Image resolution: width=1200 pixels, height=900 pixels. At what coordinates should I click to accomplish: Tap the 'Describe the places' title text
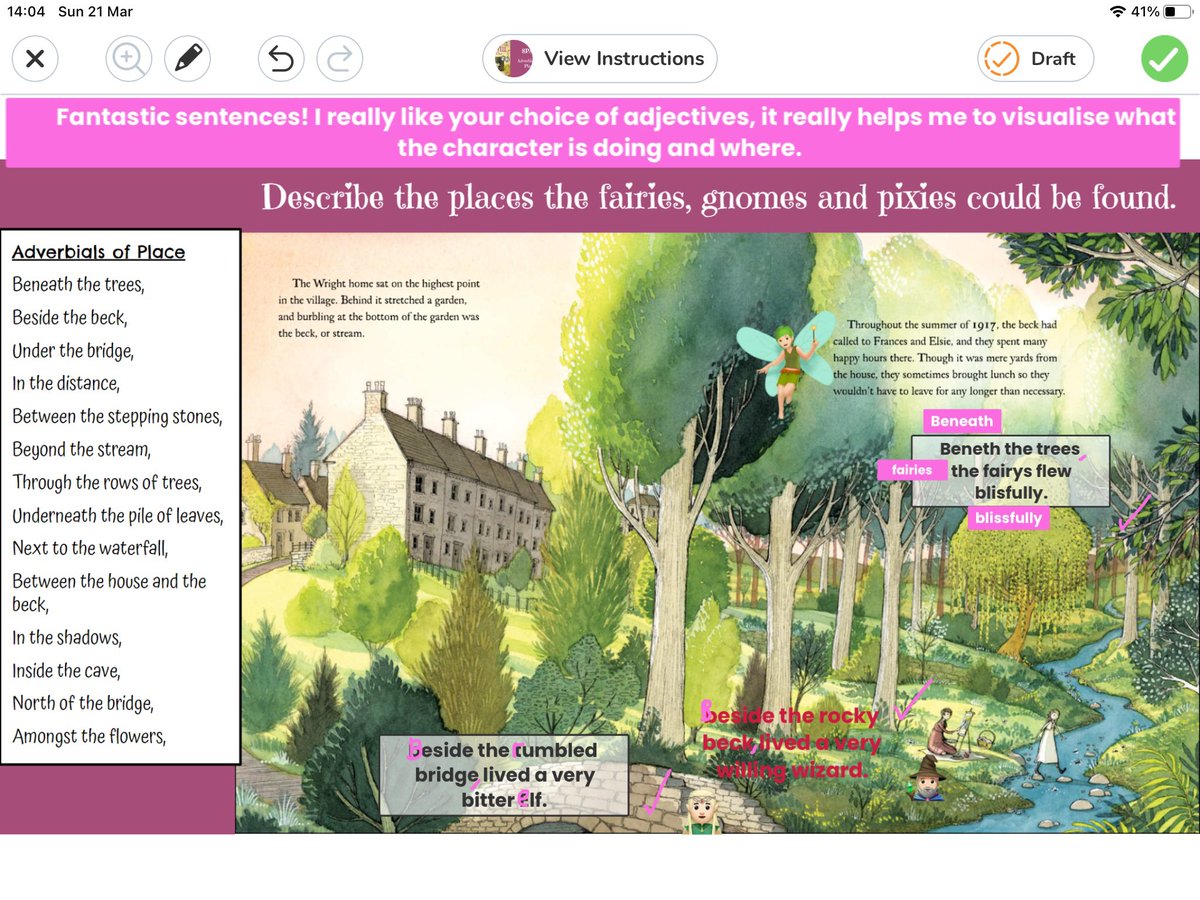(718, 197)
